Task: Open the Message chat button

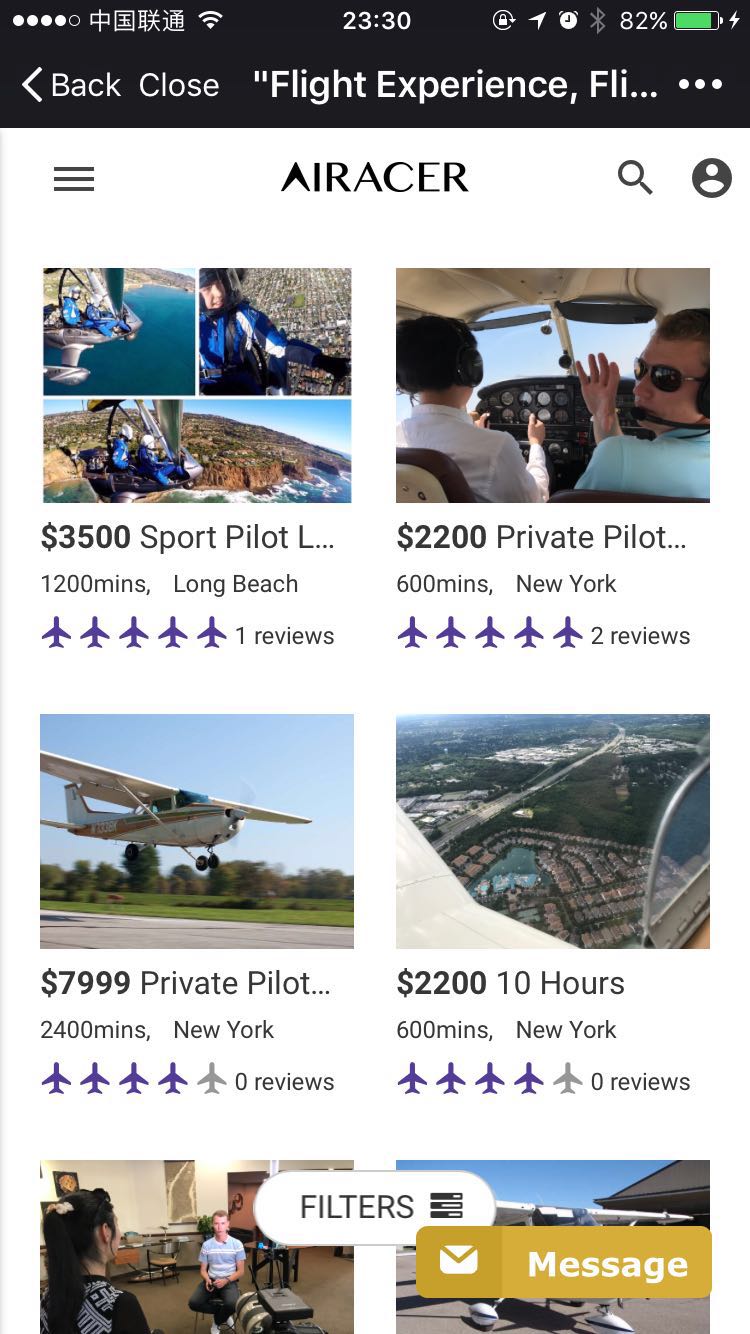Action: tap(606, 1264)
